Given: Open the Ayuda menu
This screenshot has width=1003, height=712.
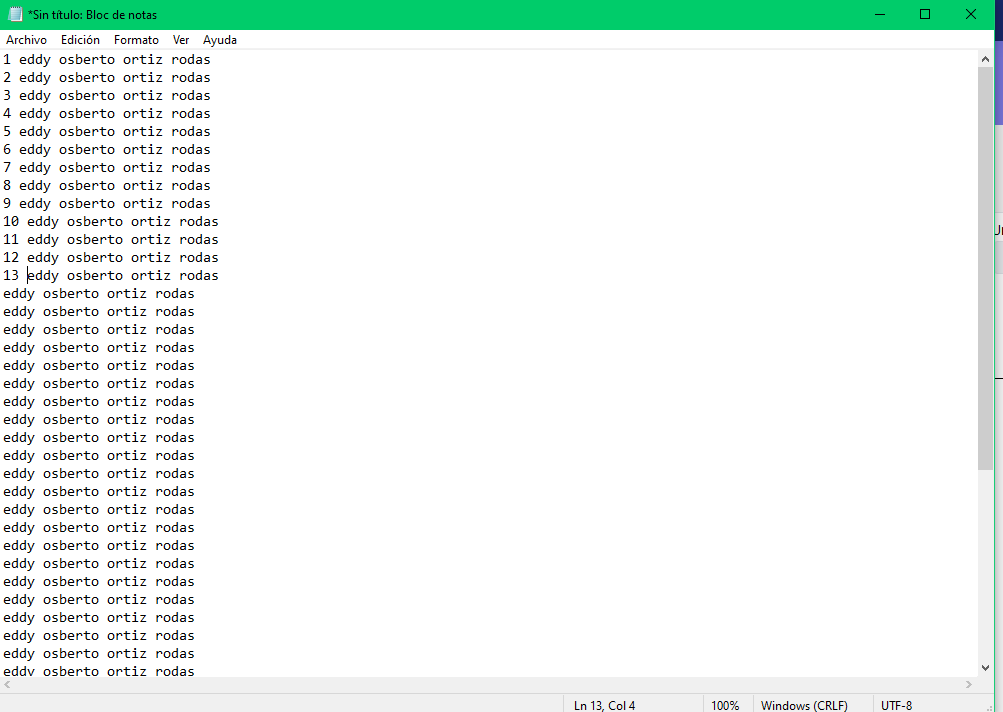Looking at the screenshot, I should coord(220,40).
